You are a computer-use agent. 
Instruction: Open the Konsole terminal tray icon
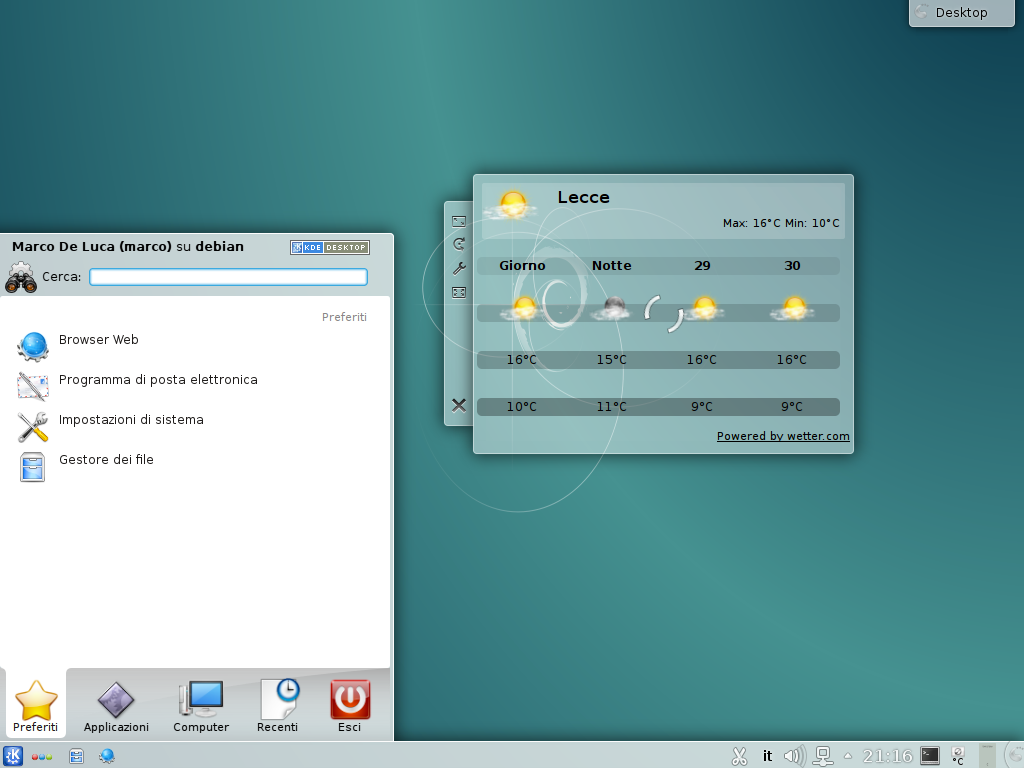[930, 756]
